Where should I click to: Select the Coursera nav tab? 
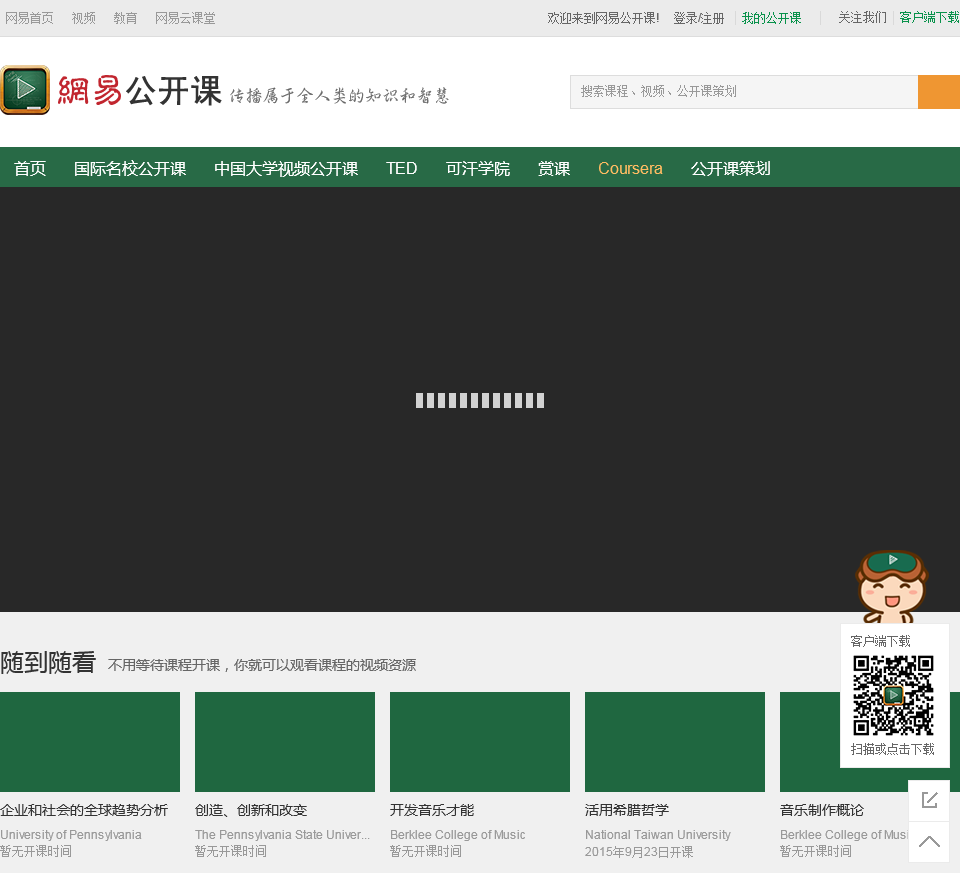pos(630,168)
